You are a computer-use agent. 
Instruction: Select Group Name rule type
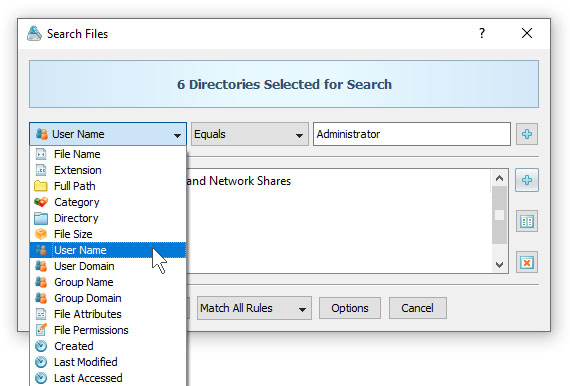click(x=108, y=282)
